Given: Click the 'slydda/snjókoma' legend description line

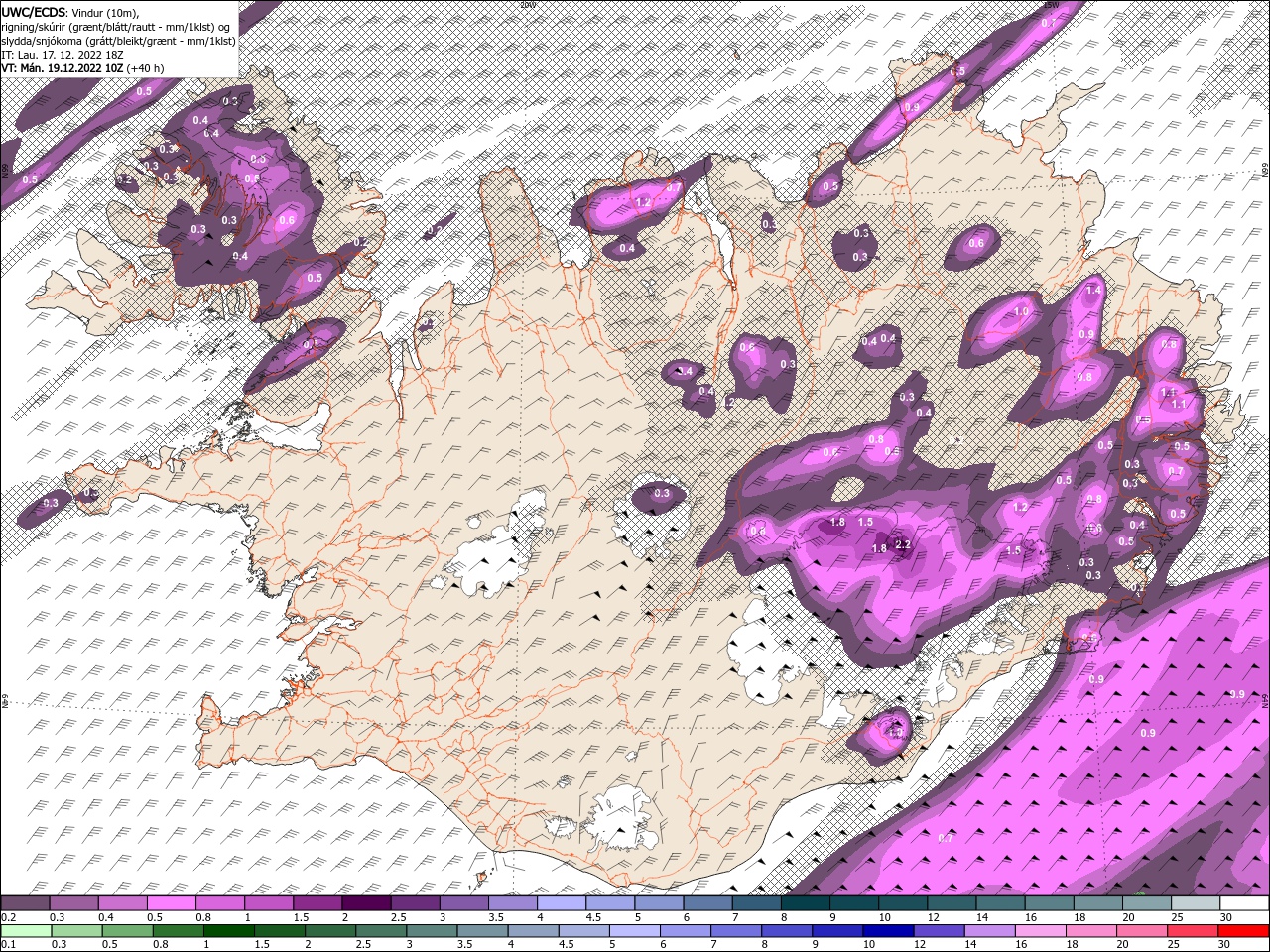Looking at the screenshot, I should pos(118,41).
